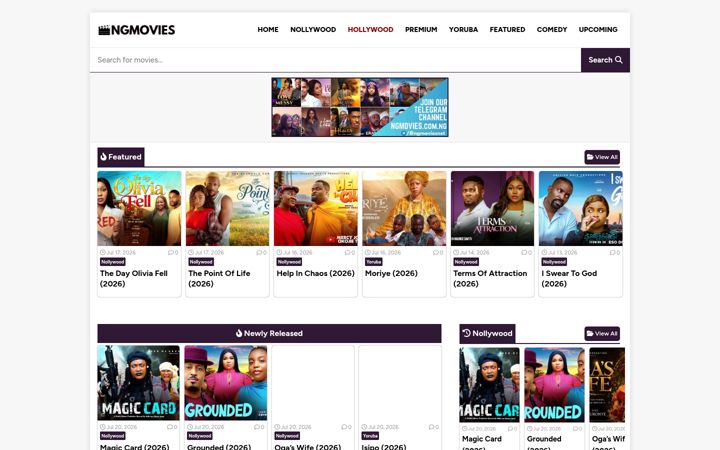This screenshot has width=720, height=450.
Task: Go to the Featured menu item
Action: click(x=507, y=29)
